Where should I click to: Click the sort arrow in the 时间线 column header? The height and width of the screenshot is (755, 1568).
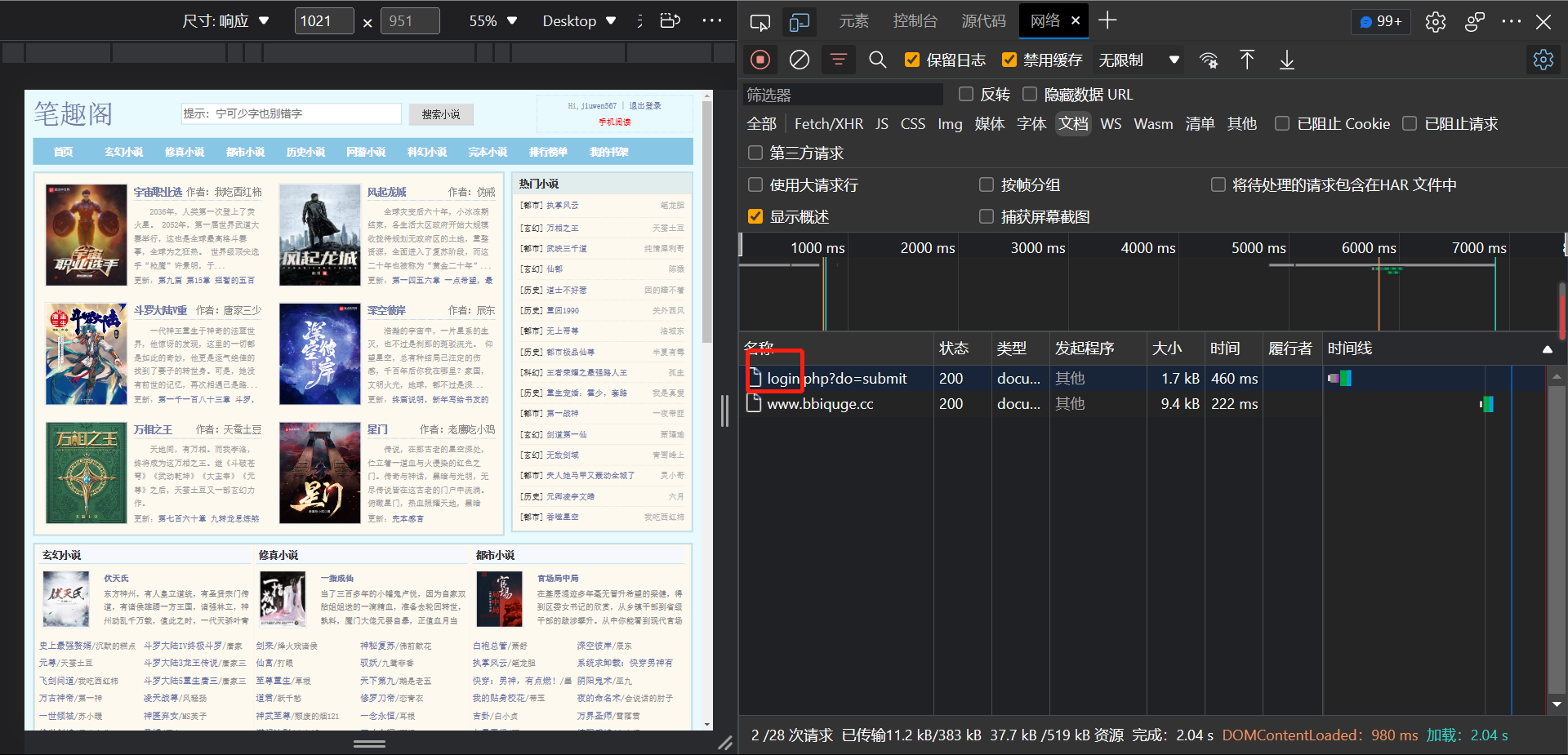(1548, 349)
